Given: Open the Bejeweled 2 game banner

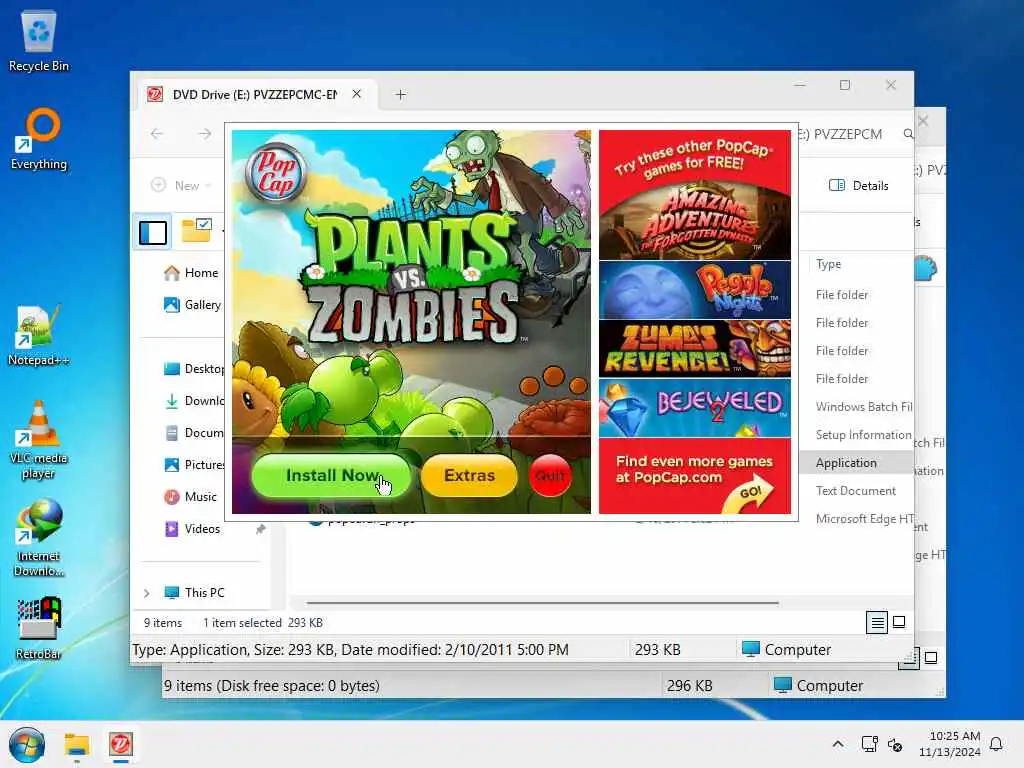Looking at the screenshot, I should click(x=695, y=408).
